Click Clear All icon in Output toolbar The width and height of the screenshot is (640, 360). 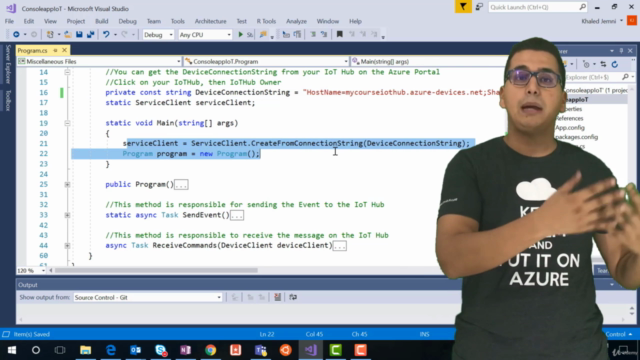point(278,297)
